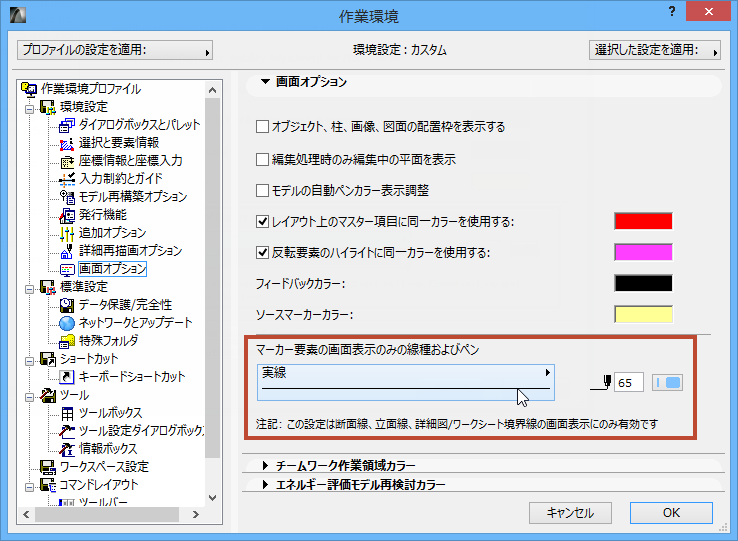Click the 座標情報と座標入力 icon
738x541 pixels.
(x=67, y=161)
